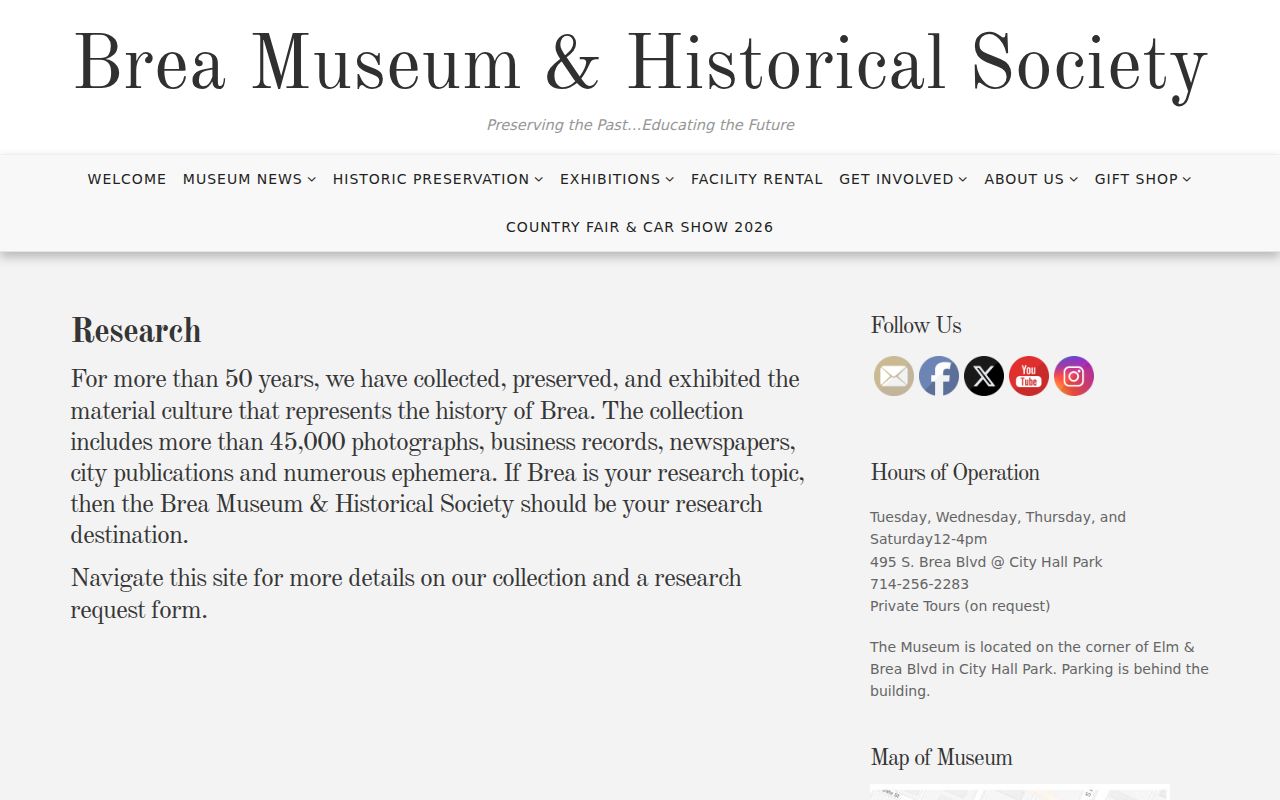Select the Museum News menu label
1280x800 pixels.
[x=242, y=179]
